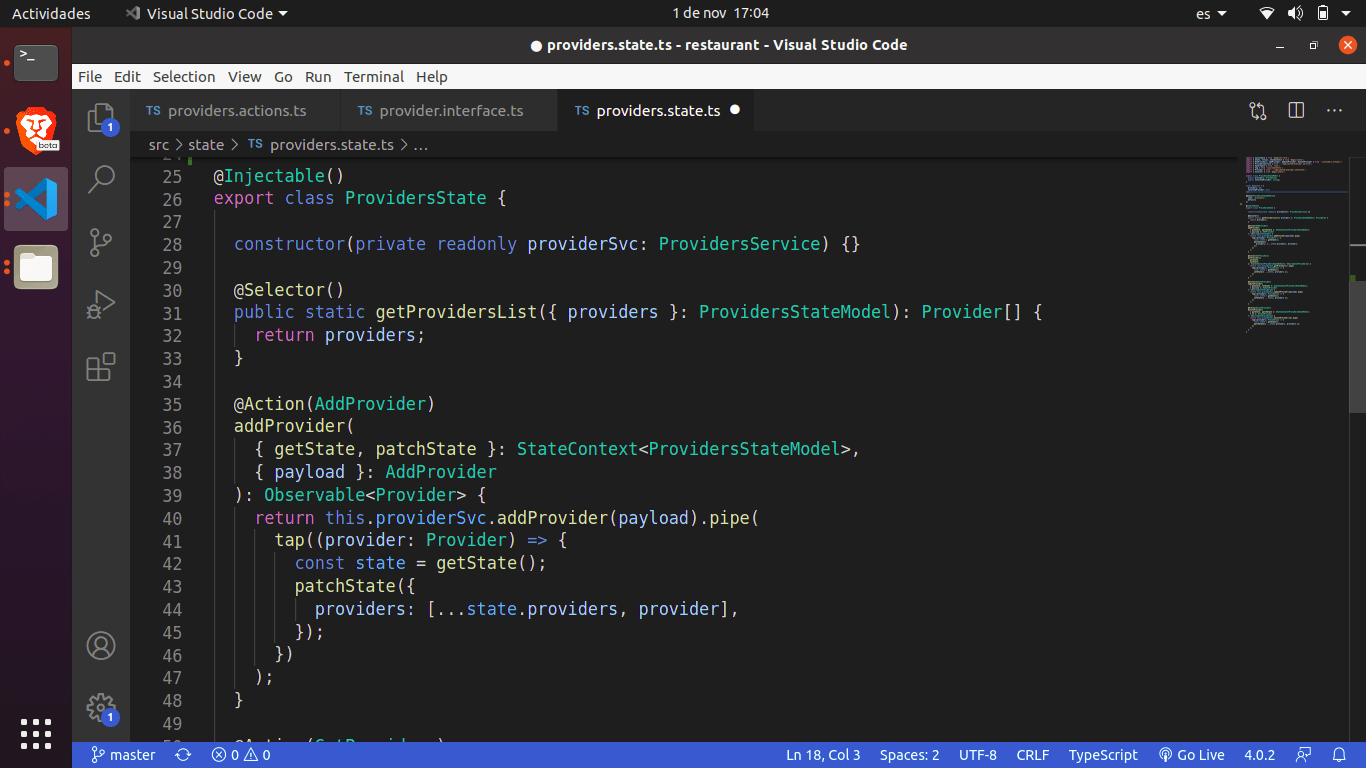
Task: Switch to providers.actions.ts tab
Action: point(236,111)
